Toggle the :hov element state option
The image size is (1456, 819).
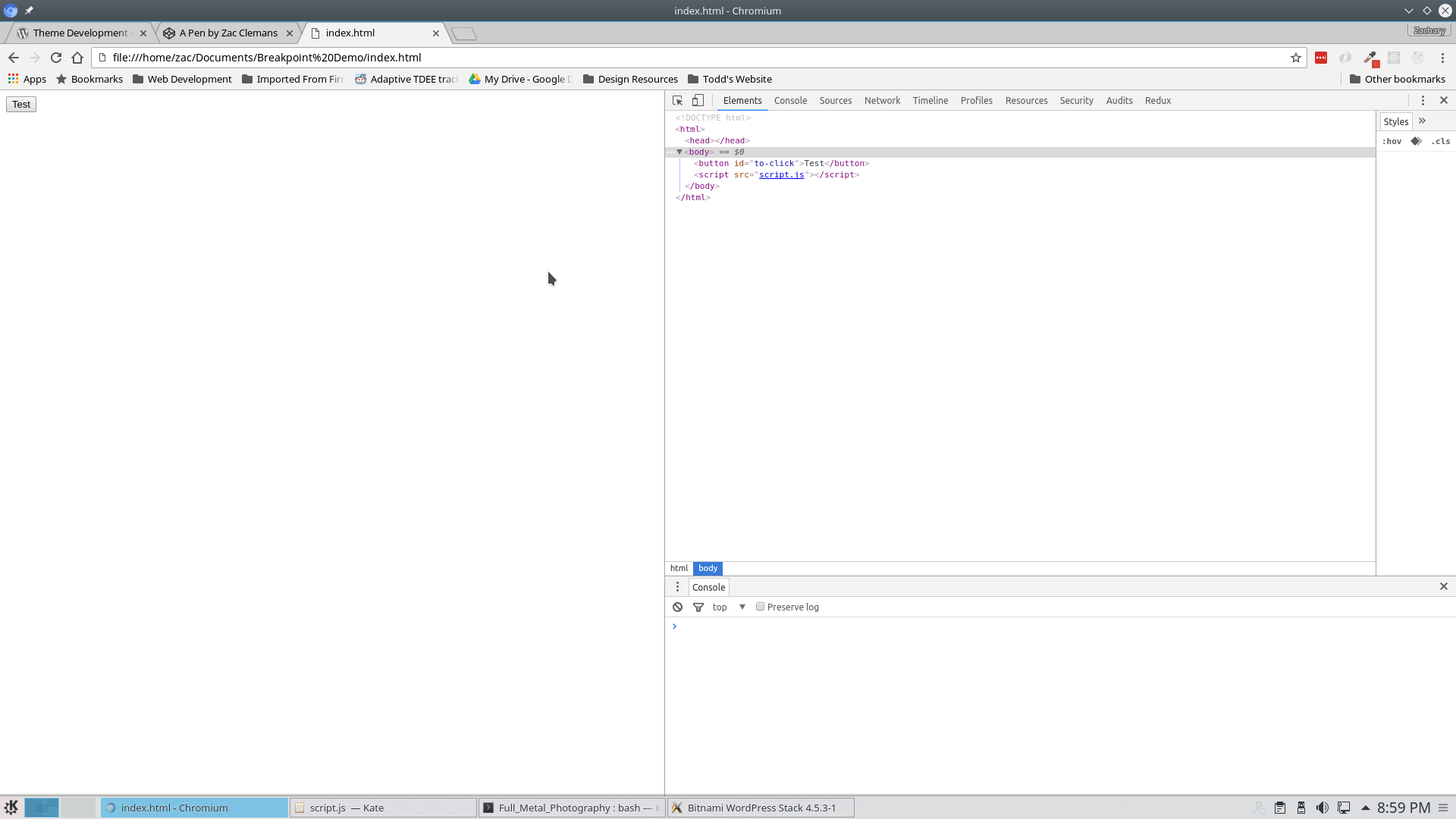pos(1392,141)
